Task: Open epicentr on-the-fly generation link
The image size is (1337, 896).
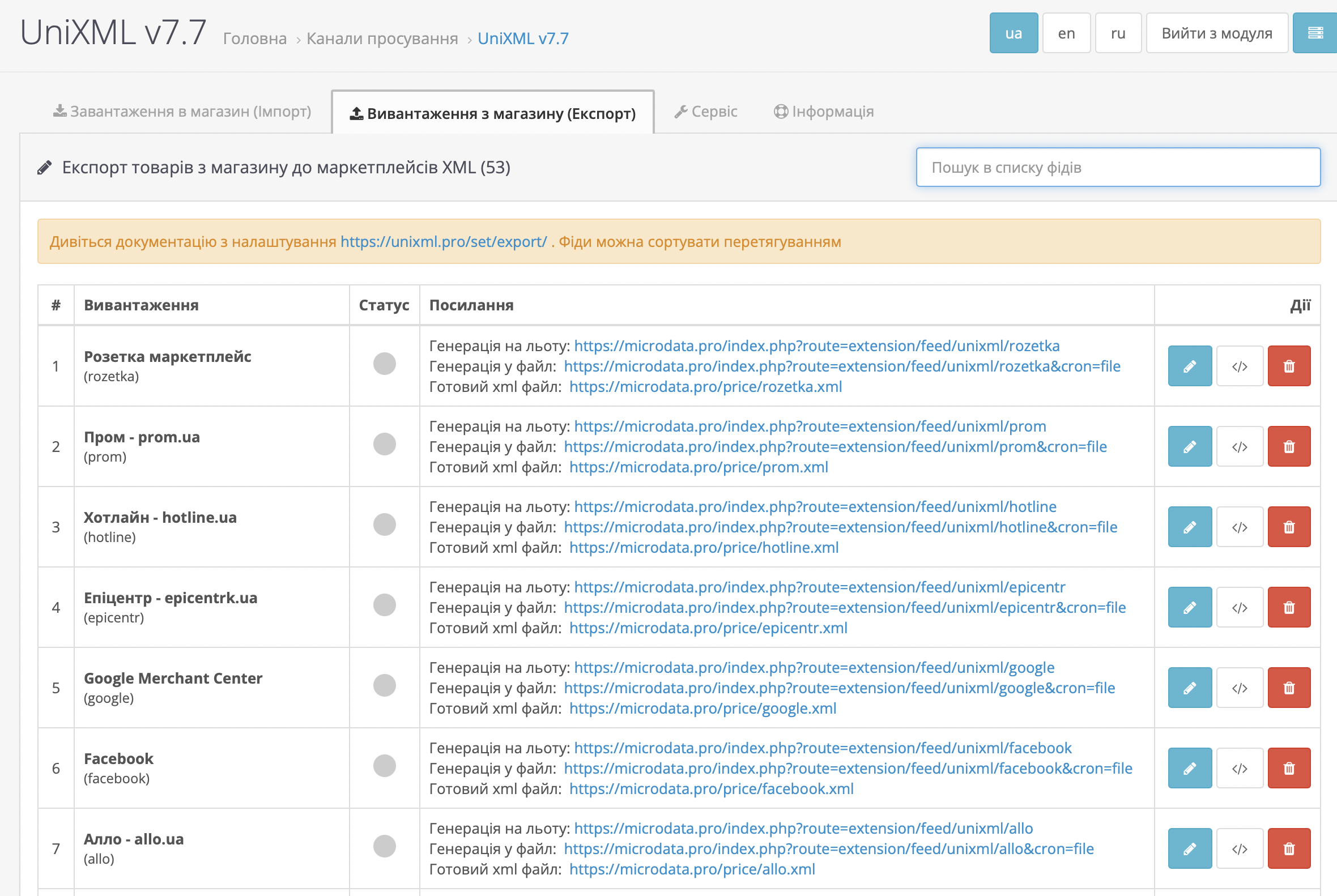Action: point(820,587)
